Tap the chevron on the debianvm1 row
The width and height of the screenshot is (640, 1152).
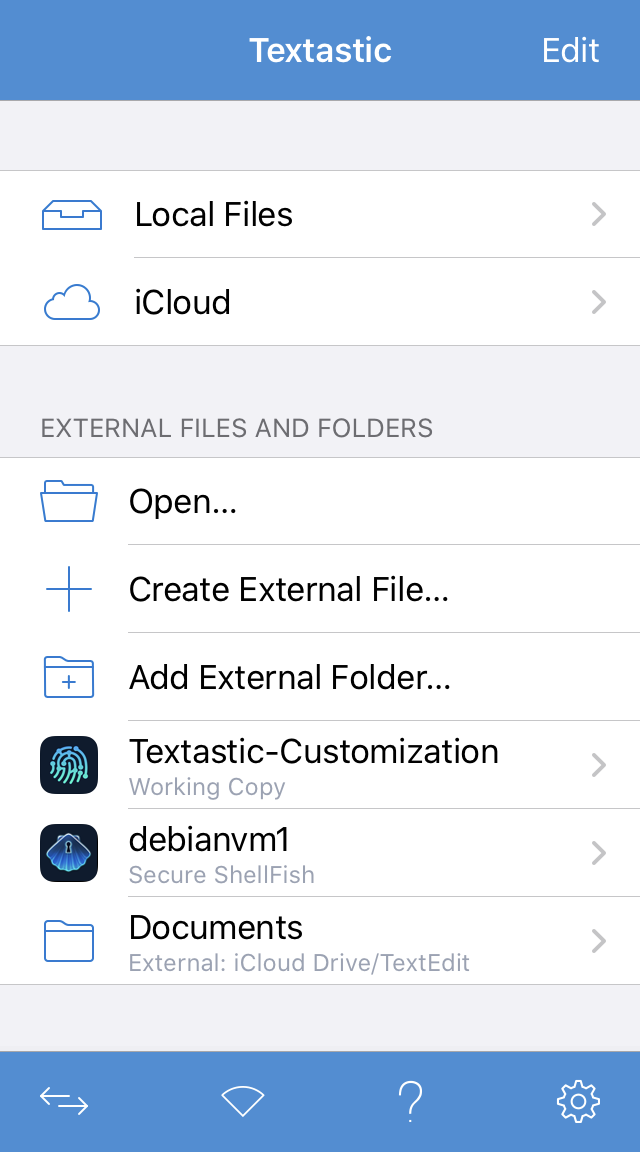click(600, 853)
